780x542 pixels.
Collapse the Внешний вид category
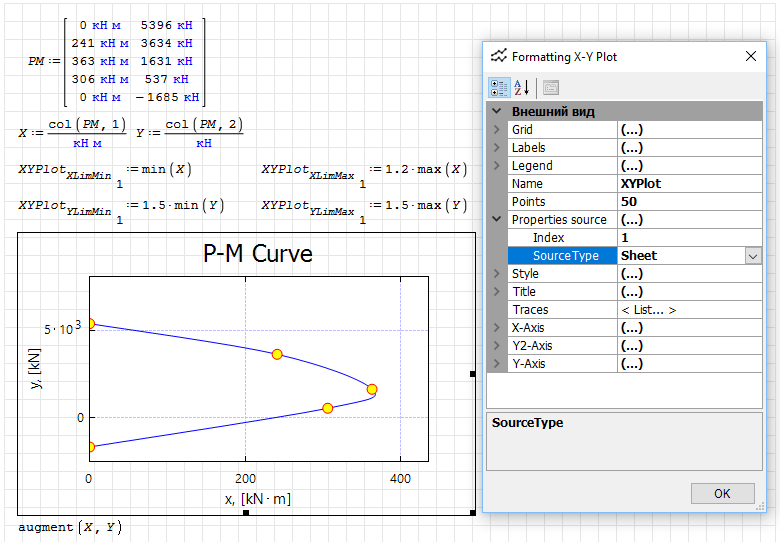(x=497, y=111)
